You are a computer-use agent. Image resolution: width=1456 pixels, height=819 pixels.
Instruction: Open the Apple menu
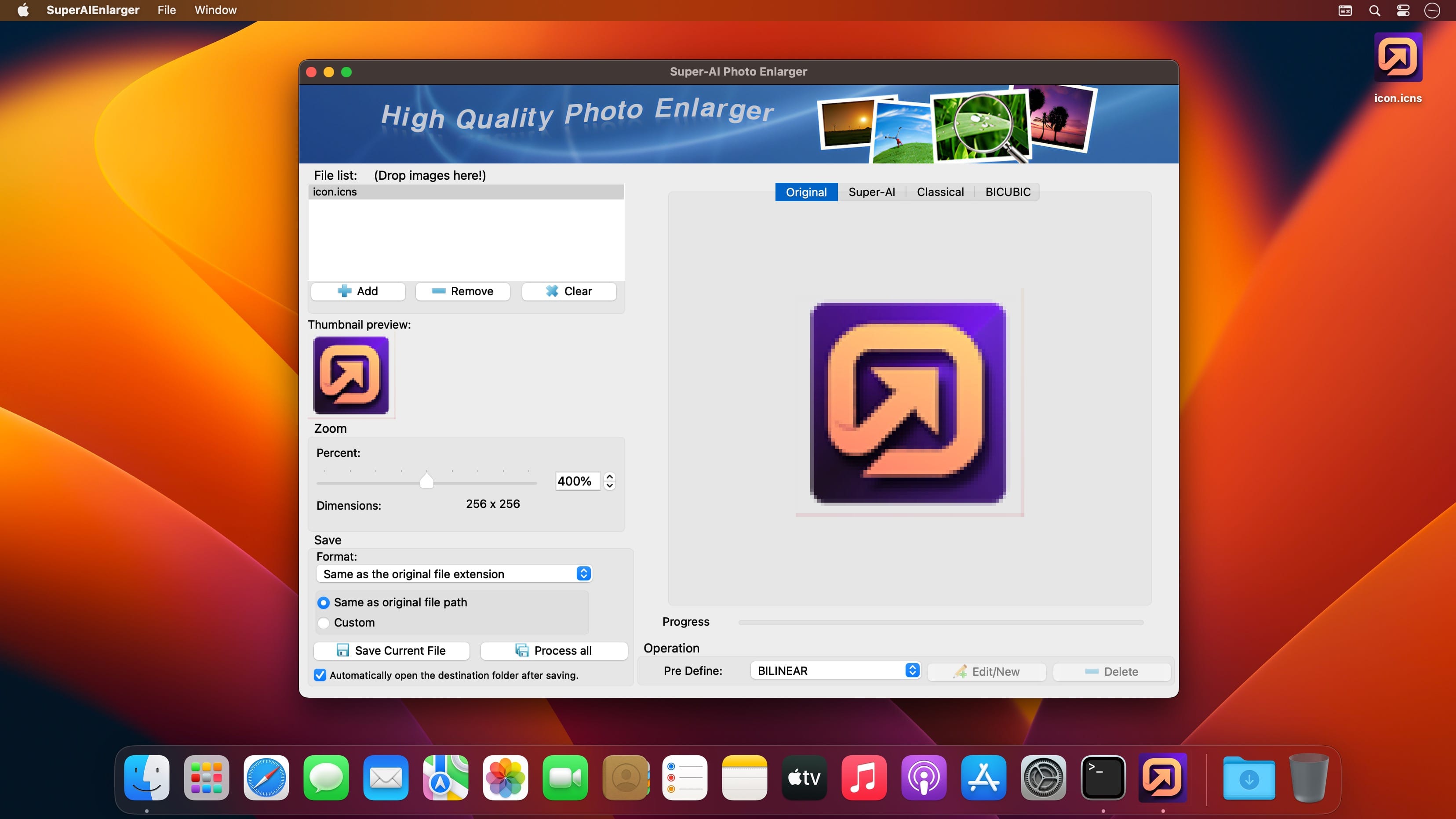pyautogui.click(x=23, y=10)
